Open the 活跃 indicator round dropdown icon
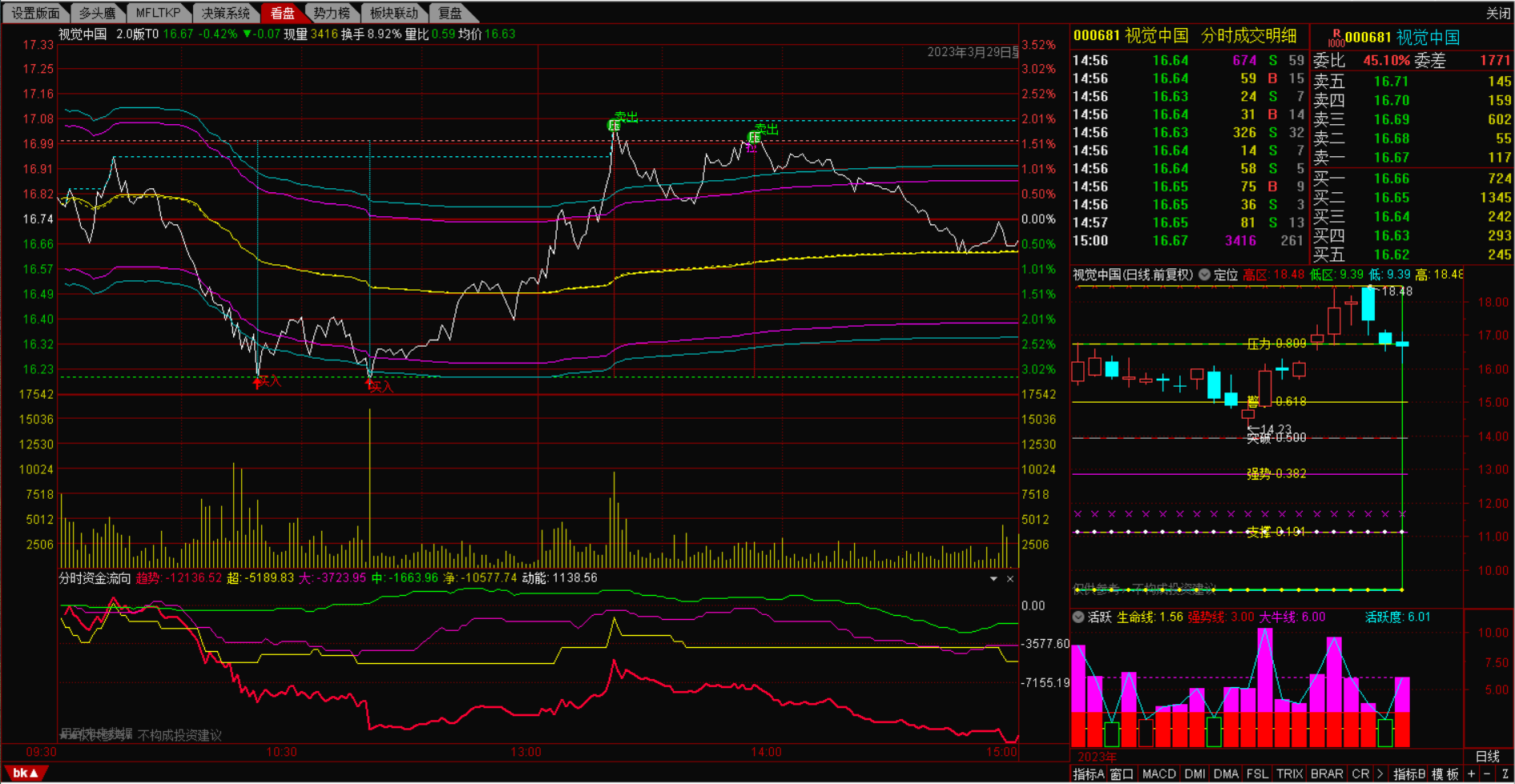This screenshot has width=1515, height=784. (1078, 617)
